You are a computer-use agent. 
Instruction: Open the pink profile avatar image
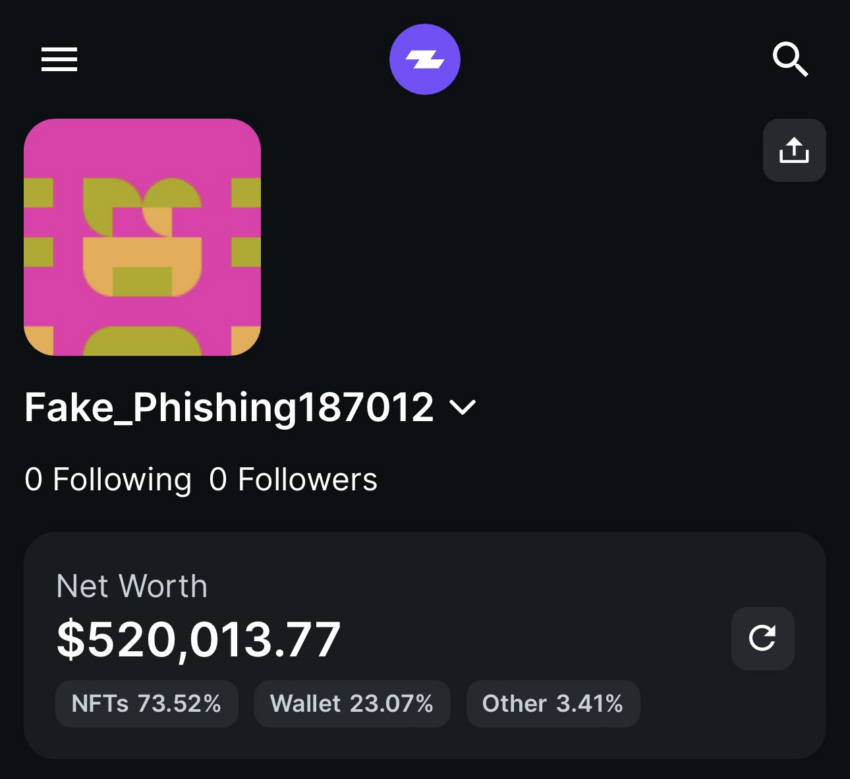point(142,237)
